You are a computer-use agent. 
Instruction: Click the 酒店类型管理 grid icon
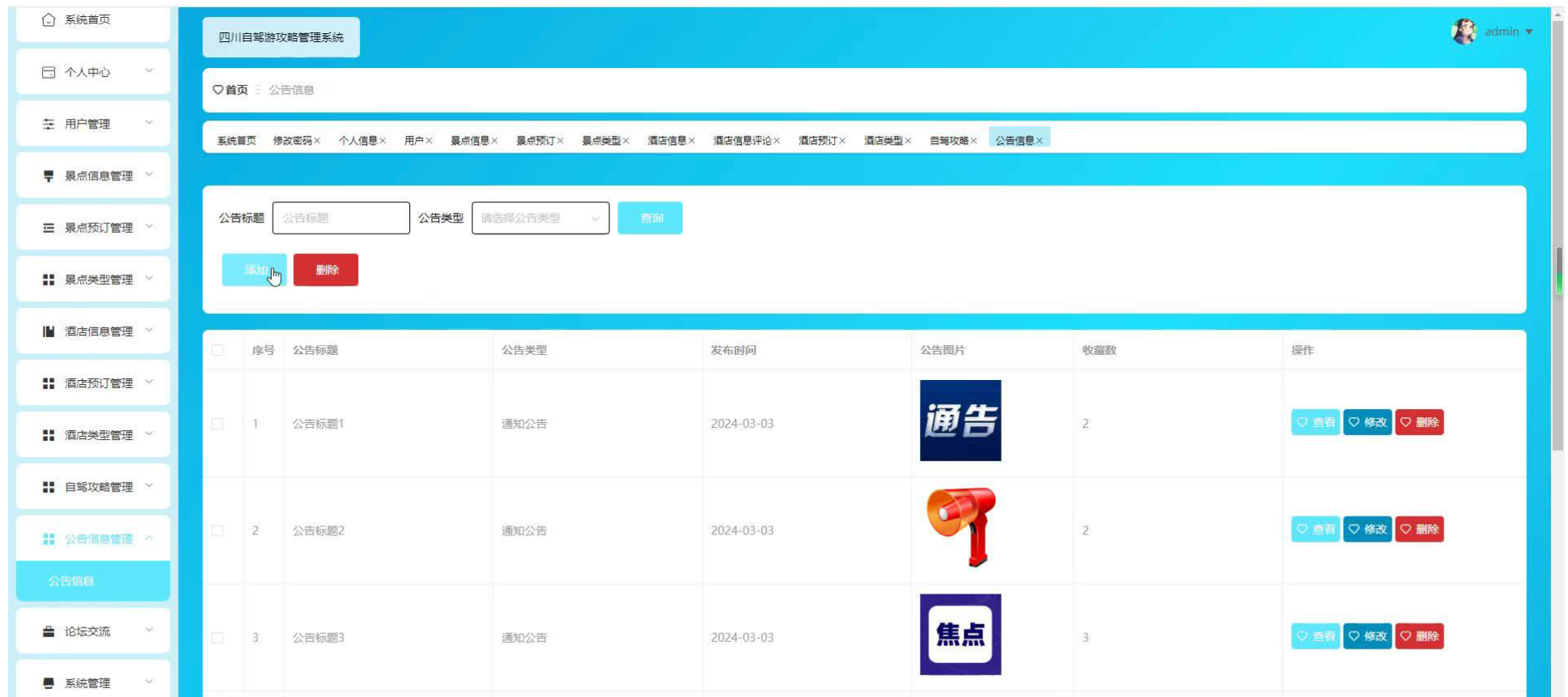(49, 435)
